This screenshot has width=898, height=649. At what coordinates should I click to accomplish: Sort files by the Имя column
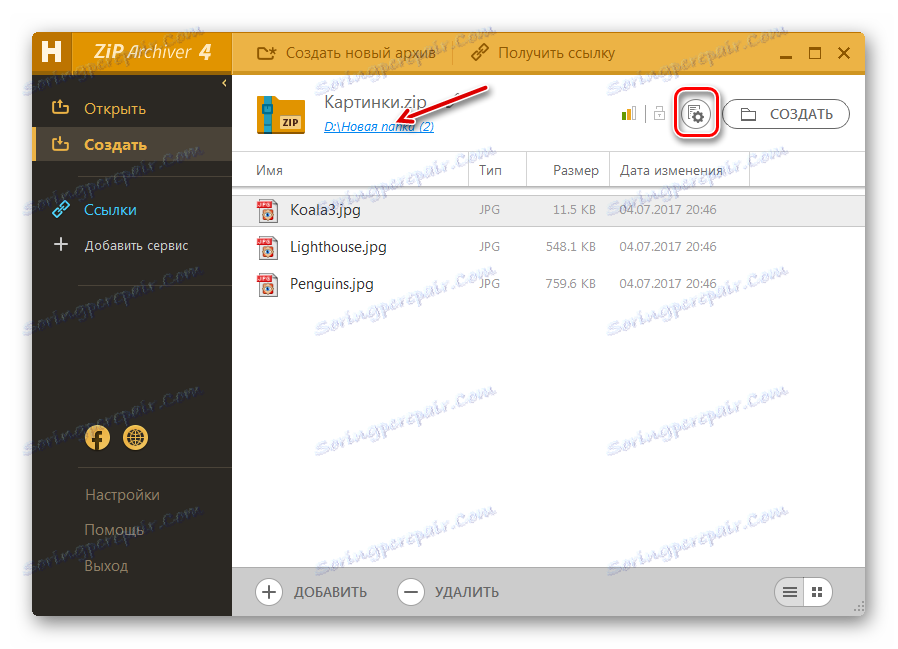350,170
